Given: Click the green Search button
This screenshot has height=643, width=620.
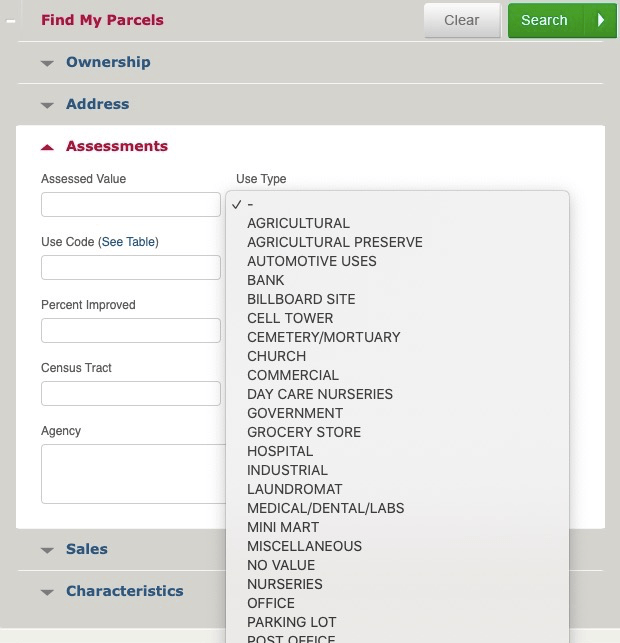Looking at the screenshot, I should click(544, 20).
